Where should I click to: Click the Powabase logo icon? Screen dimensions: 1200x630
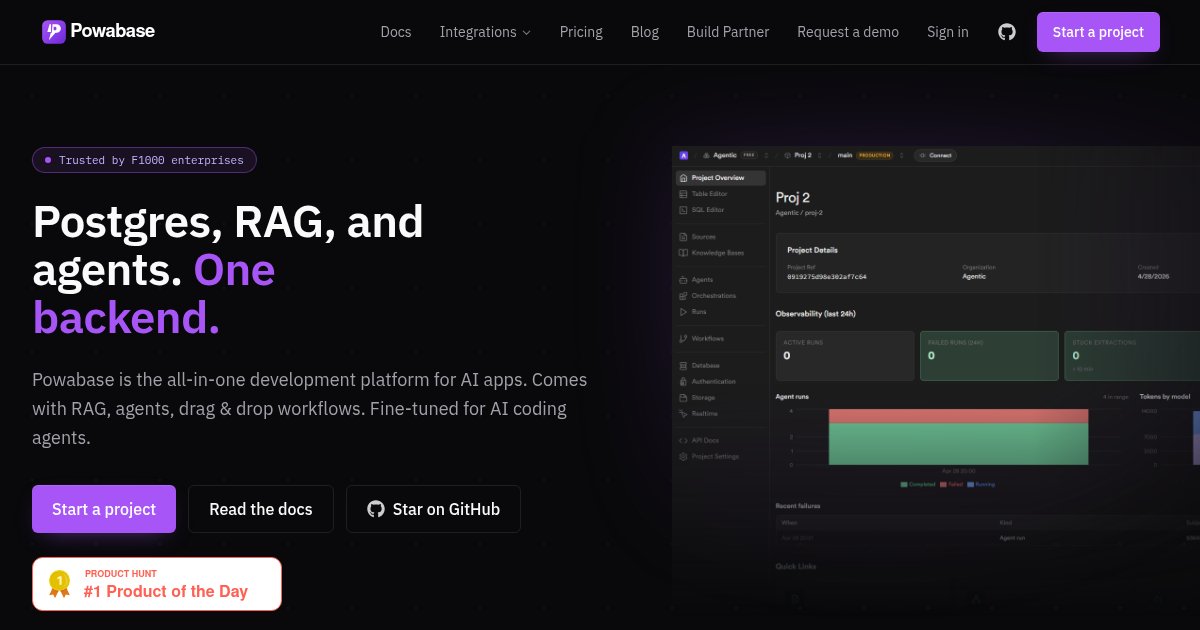53,32
